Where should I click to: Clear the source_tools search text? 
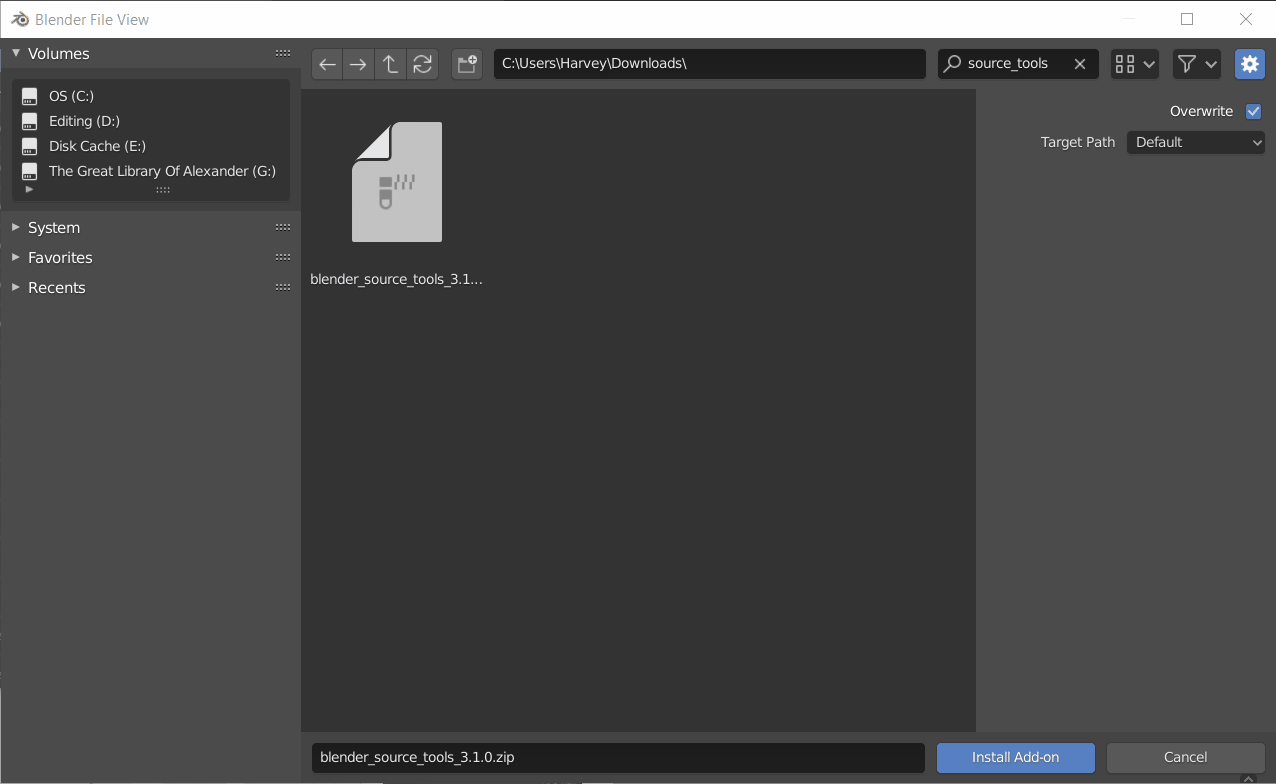click(1080, 64)
